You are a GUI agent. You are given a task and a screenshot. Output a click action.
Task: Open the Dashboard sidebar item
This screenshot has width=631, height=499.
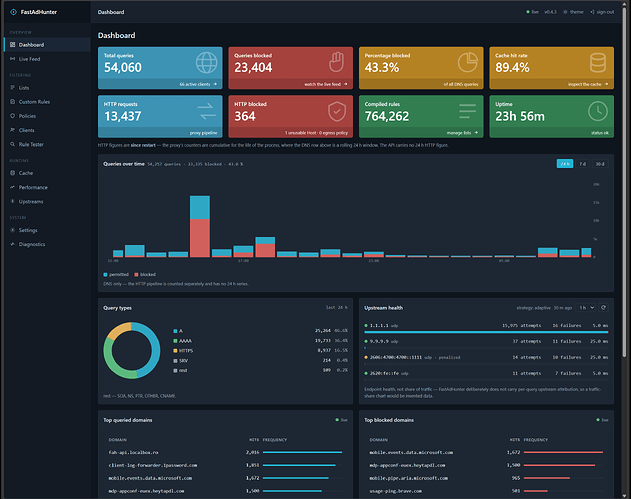(47, 45)
